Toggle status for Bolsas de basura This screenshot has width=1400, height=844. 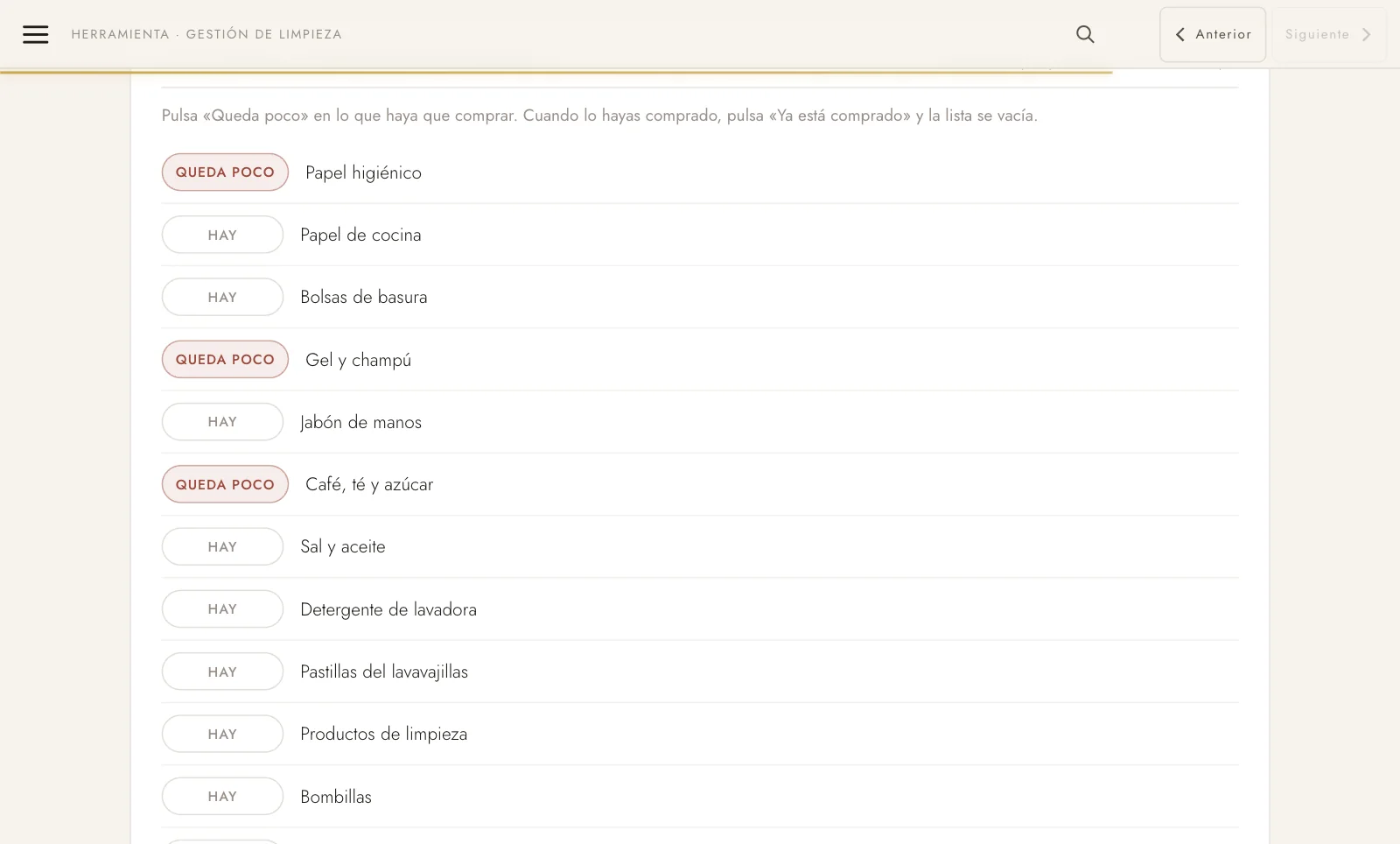tap(222, 297)
